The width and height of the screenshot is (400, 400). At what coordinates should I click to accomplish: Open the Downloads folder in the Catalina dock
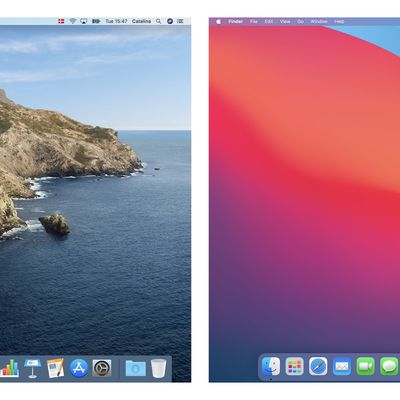[136, 369]
